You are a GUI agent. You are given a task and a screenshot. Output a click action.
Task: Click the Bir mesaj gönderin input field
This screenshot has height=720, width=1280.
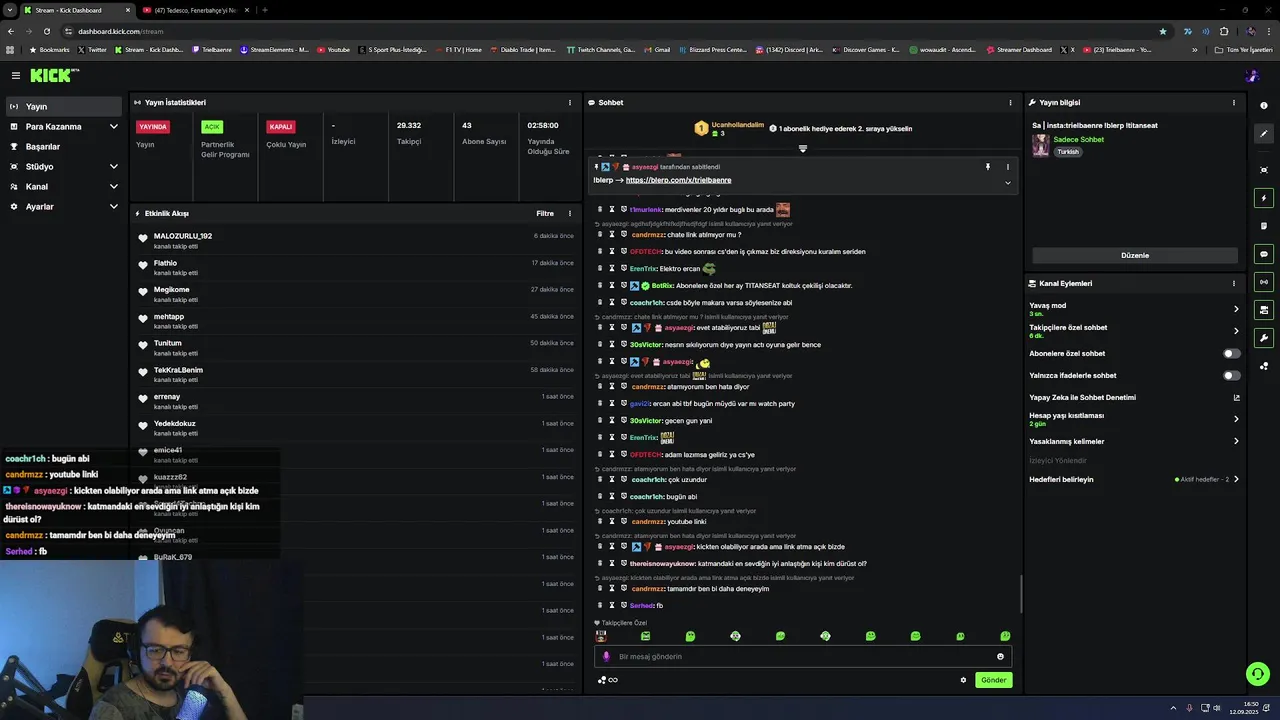point(802,657)
